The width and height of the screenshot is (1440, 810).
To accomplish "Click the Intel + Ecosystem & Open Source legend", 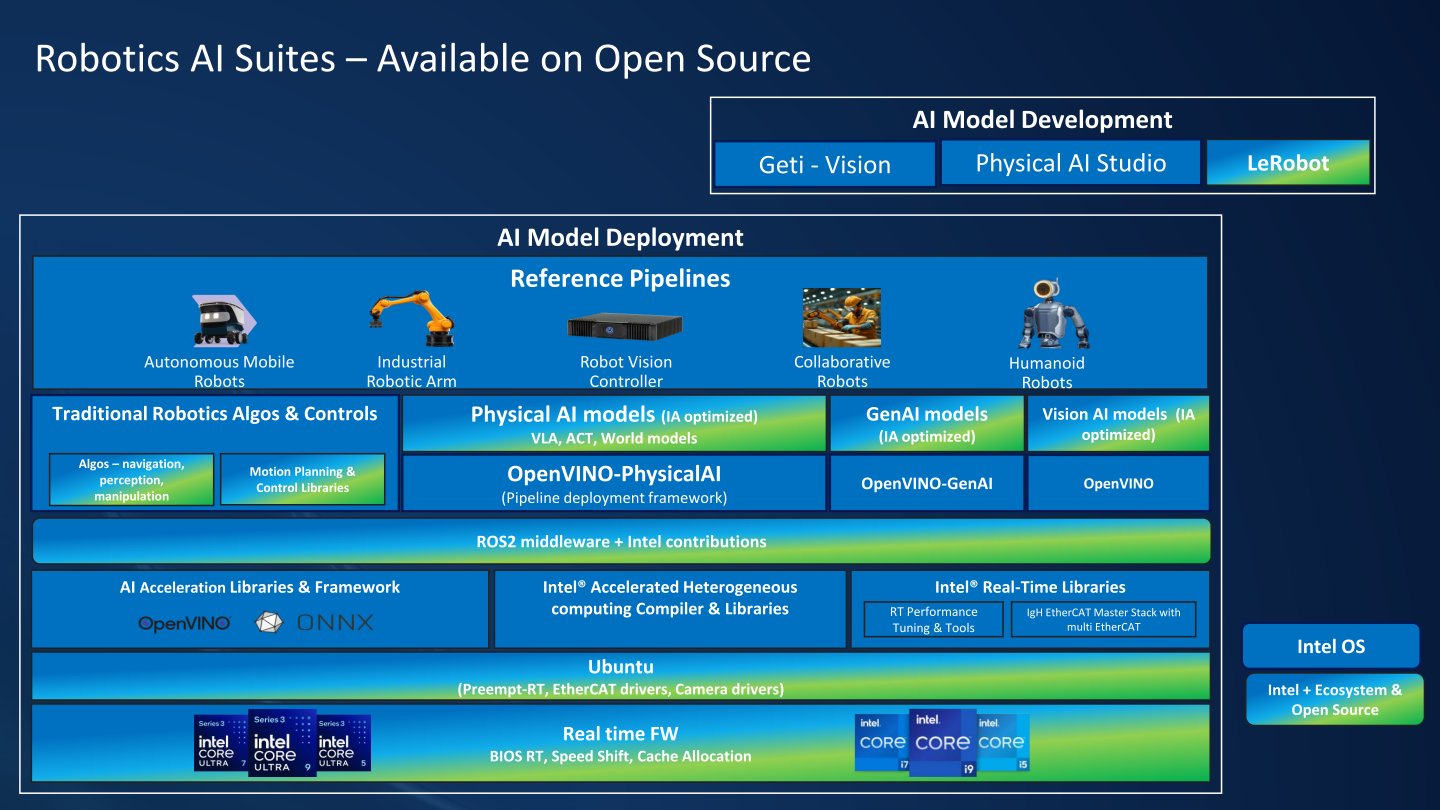I will (x=1335, y=699).
